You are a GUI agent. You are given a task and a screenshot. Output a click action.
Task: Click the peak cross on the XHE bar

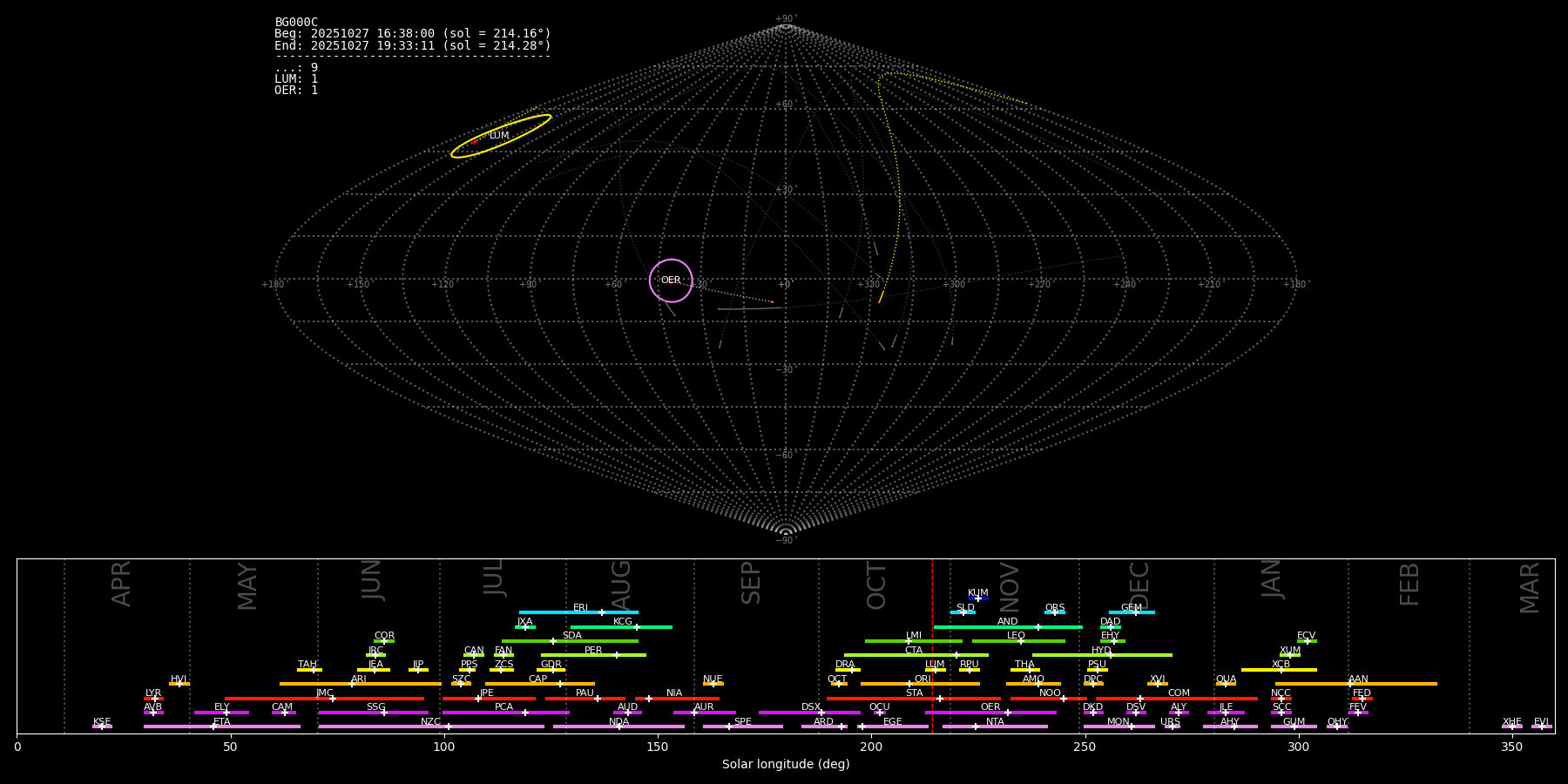coord(1512,727)
